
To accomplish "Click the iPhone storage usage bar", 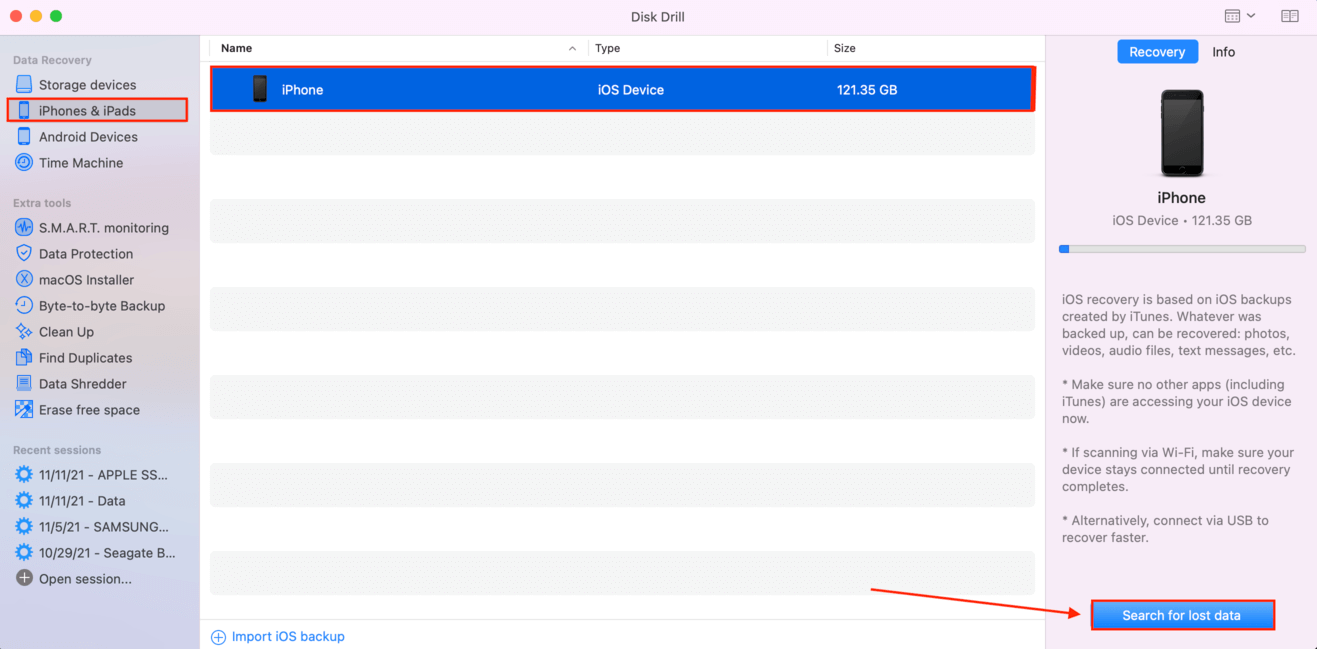I will [1182, 249].
